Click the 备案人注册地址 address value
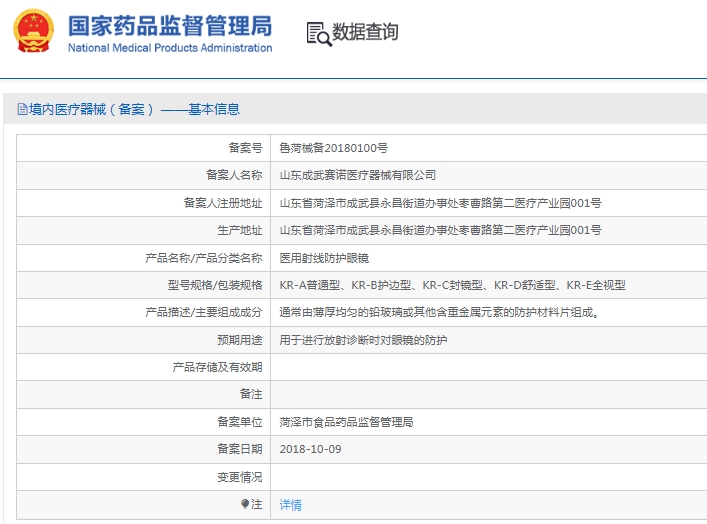This screenshot has height=524, width=707. [x=441, y=203]
